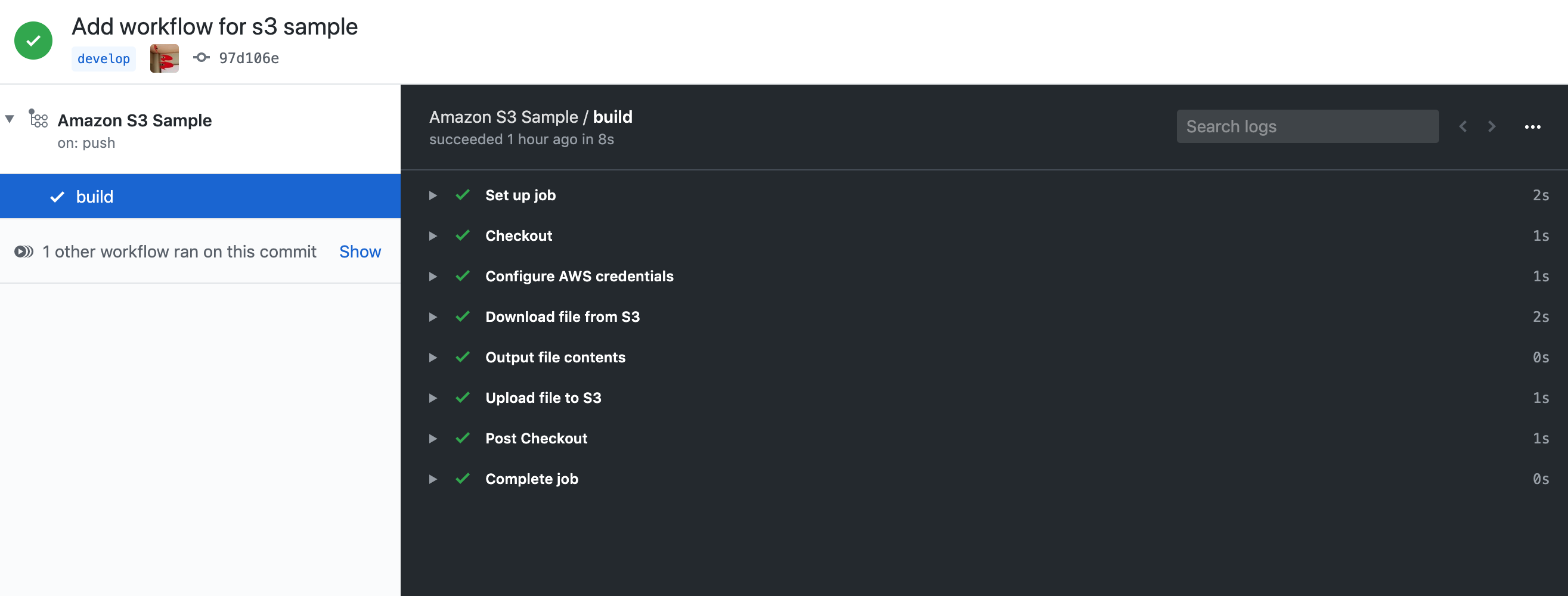Click the Amazon S3 Sample workflow icon

[38, 119]
